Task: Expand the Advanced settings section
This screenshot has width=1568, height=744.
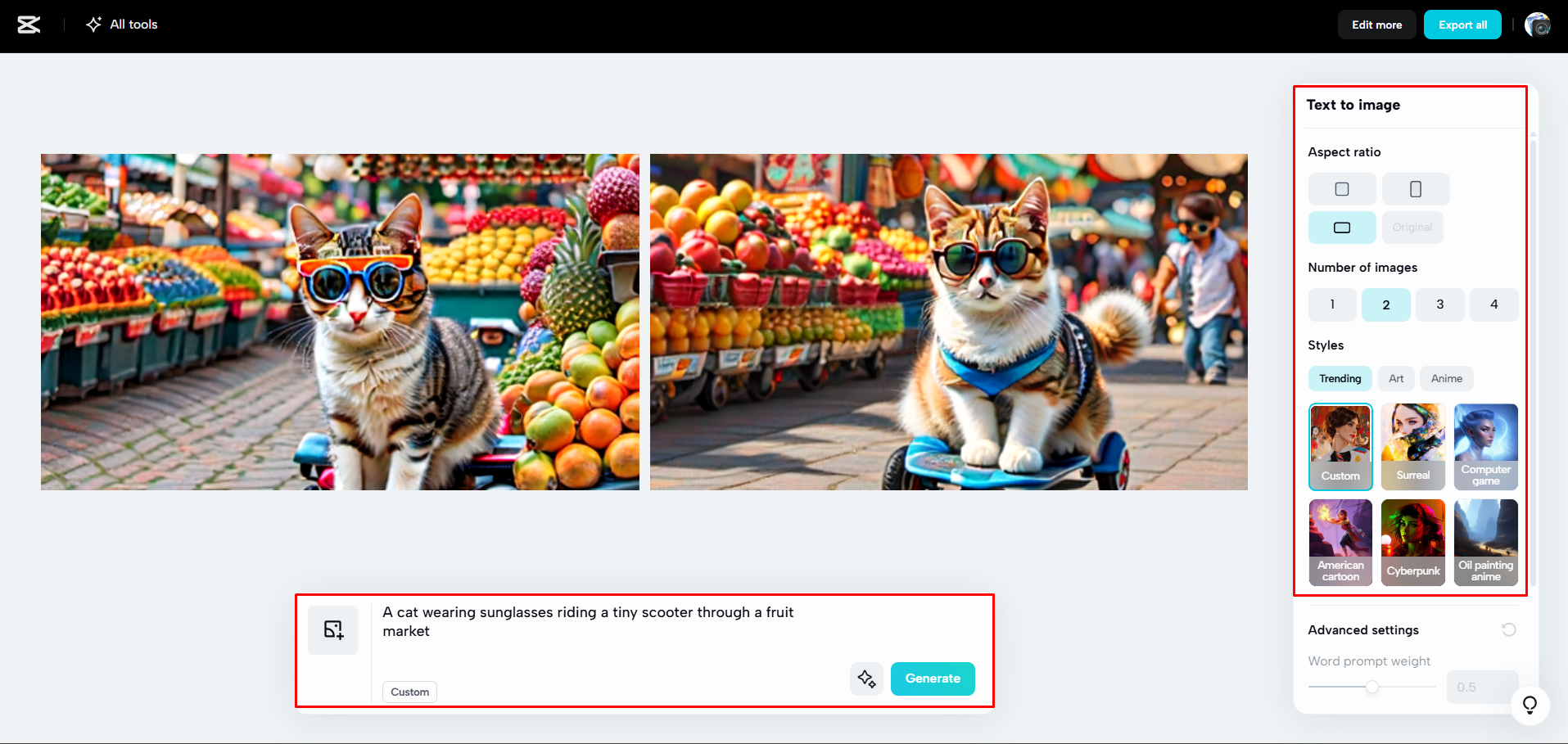Action: pyautogui.click(x=1363, y=629)
